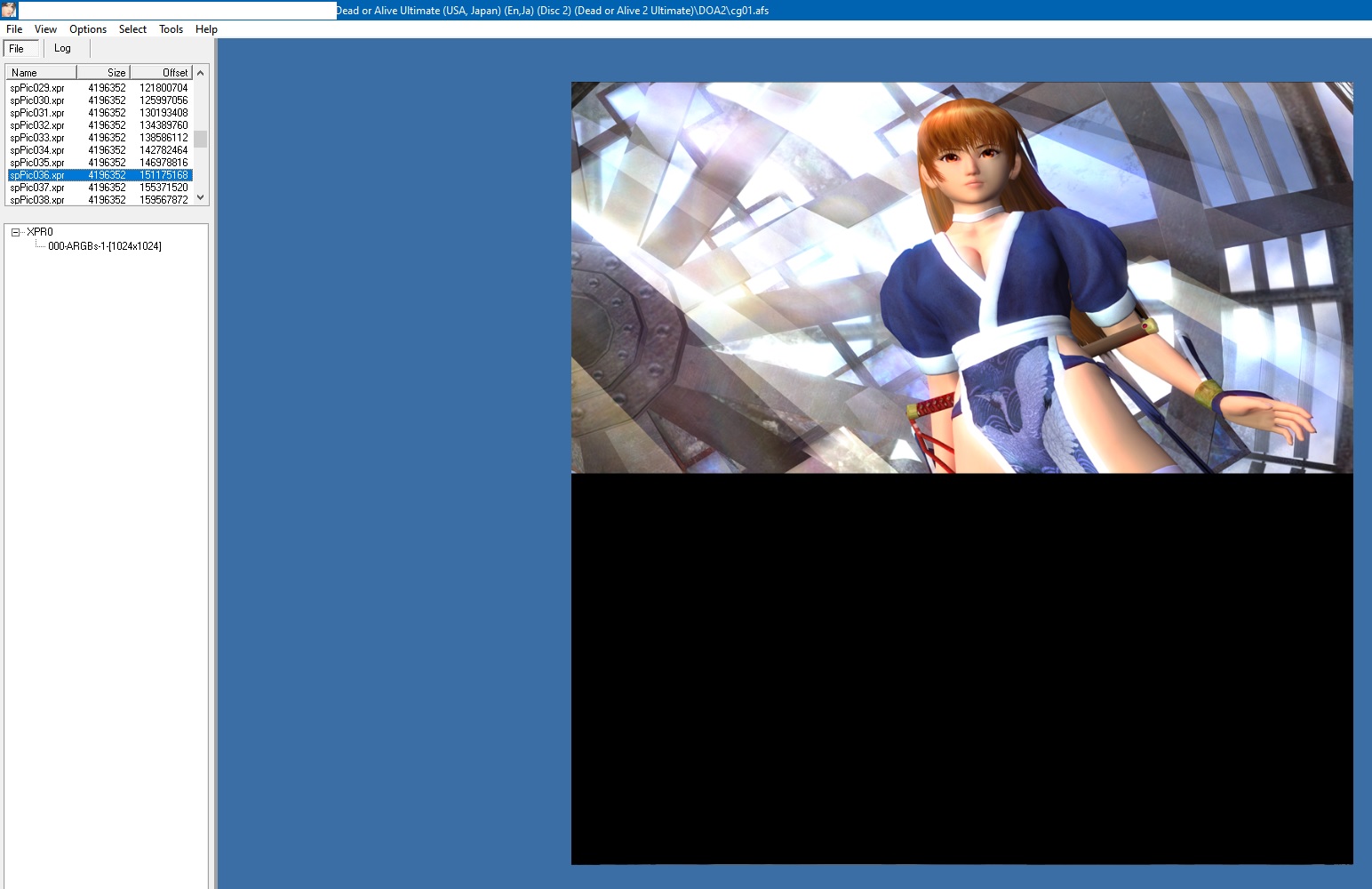This screenshot has height=889, width=1372.
Task: Click offset value 155371520
Action: [x=164, y=188]
